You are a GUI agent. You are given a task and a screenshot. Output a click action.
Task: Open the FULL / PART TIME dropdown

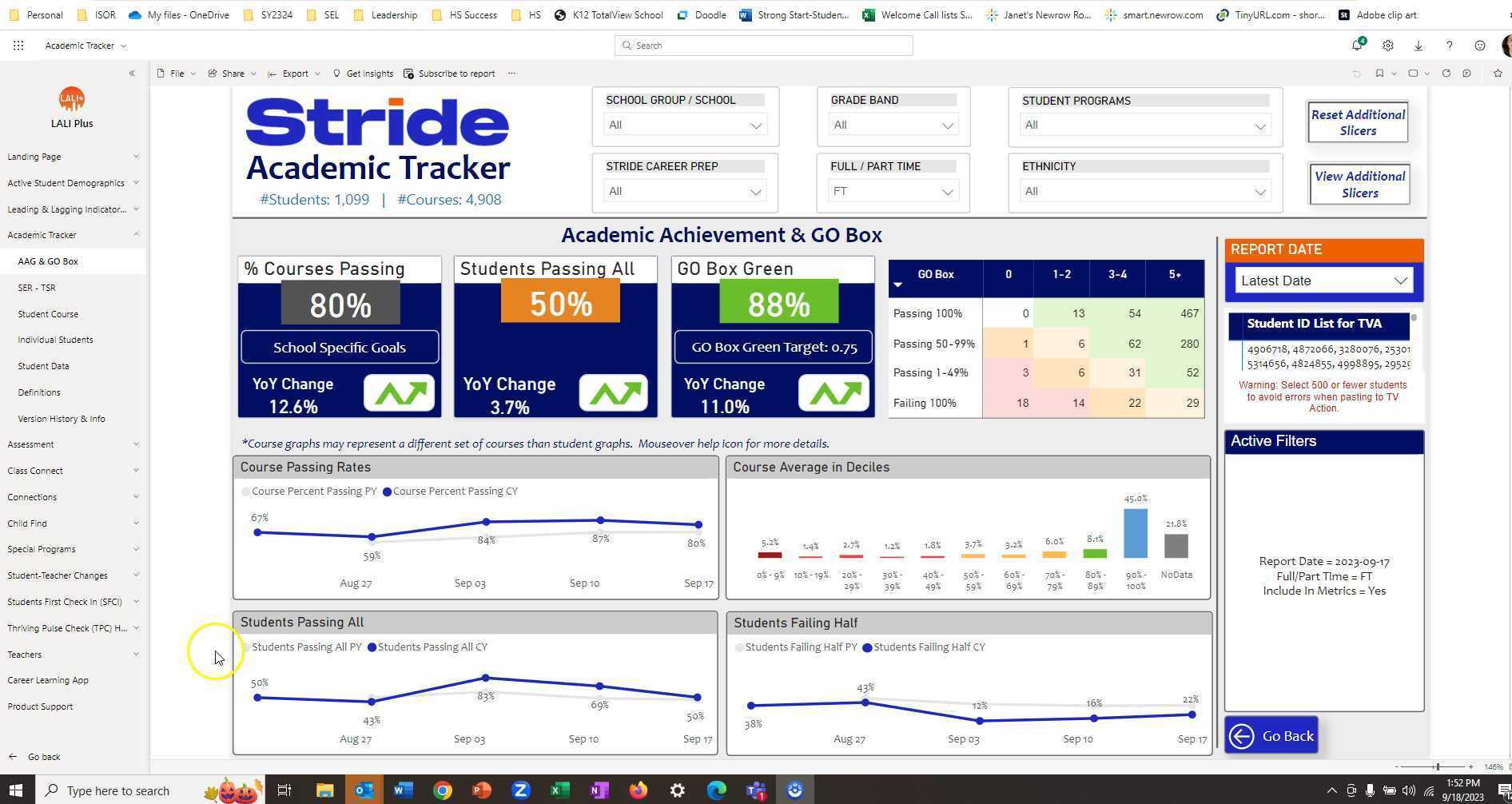coord(893,191)
